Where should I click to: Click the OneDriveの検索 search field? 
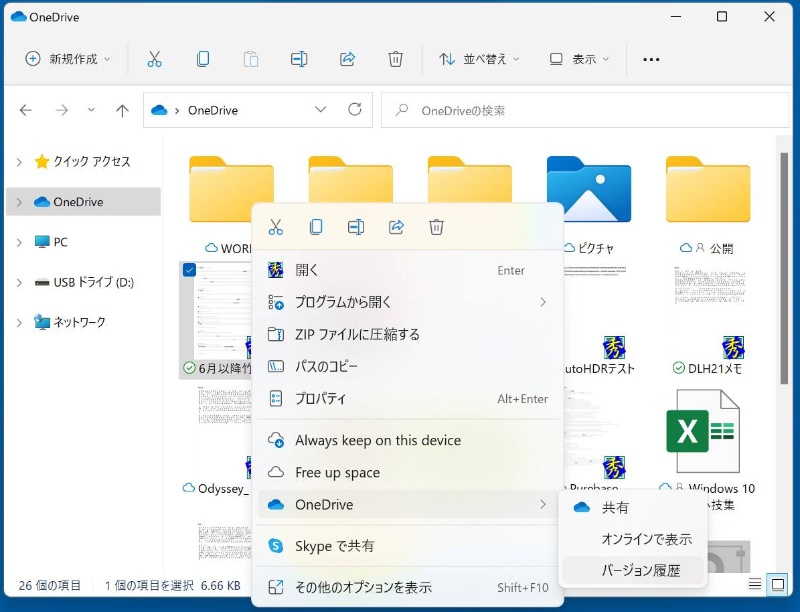coord(585,110)
